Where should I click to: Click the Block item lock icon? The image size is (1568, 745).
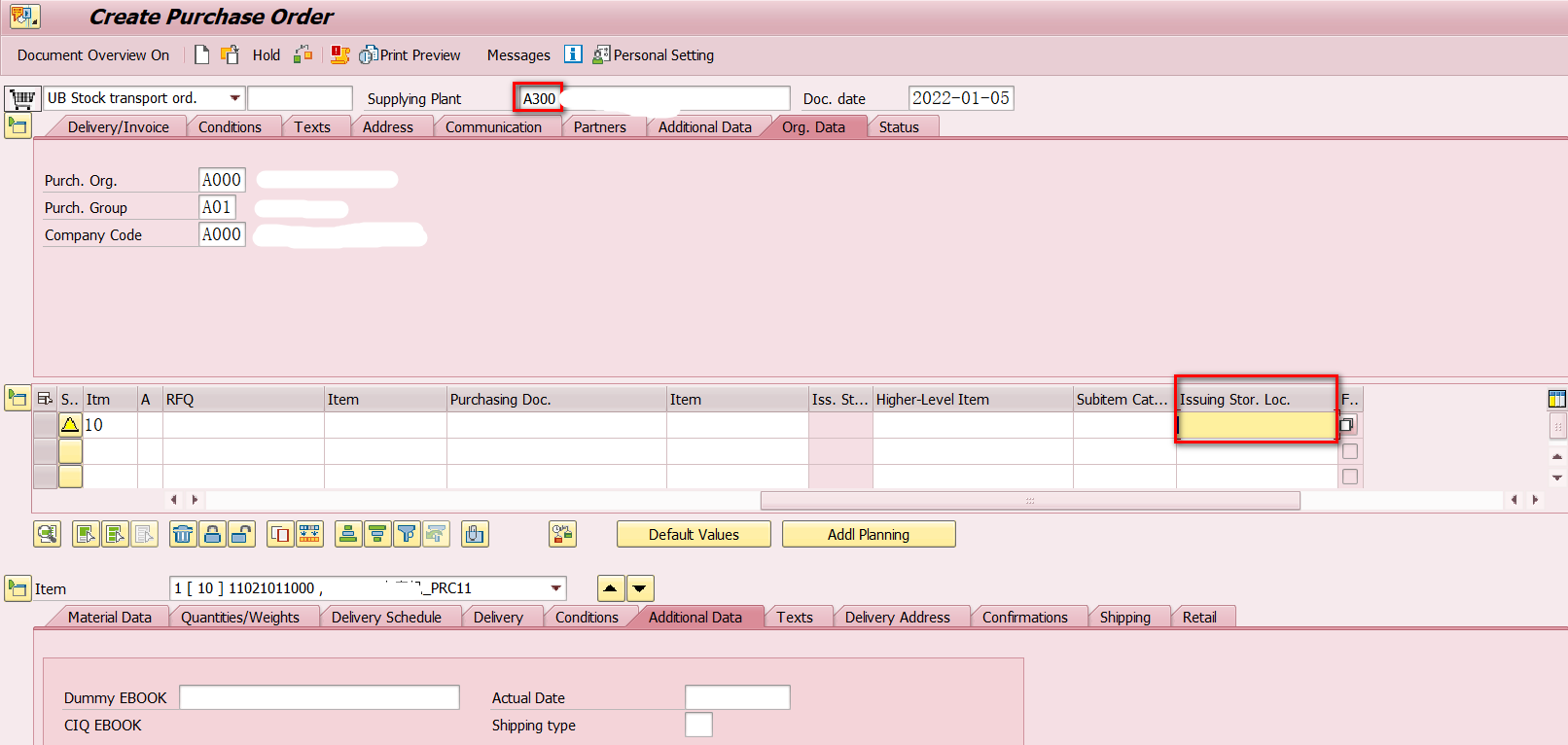(212, 534)
